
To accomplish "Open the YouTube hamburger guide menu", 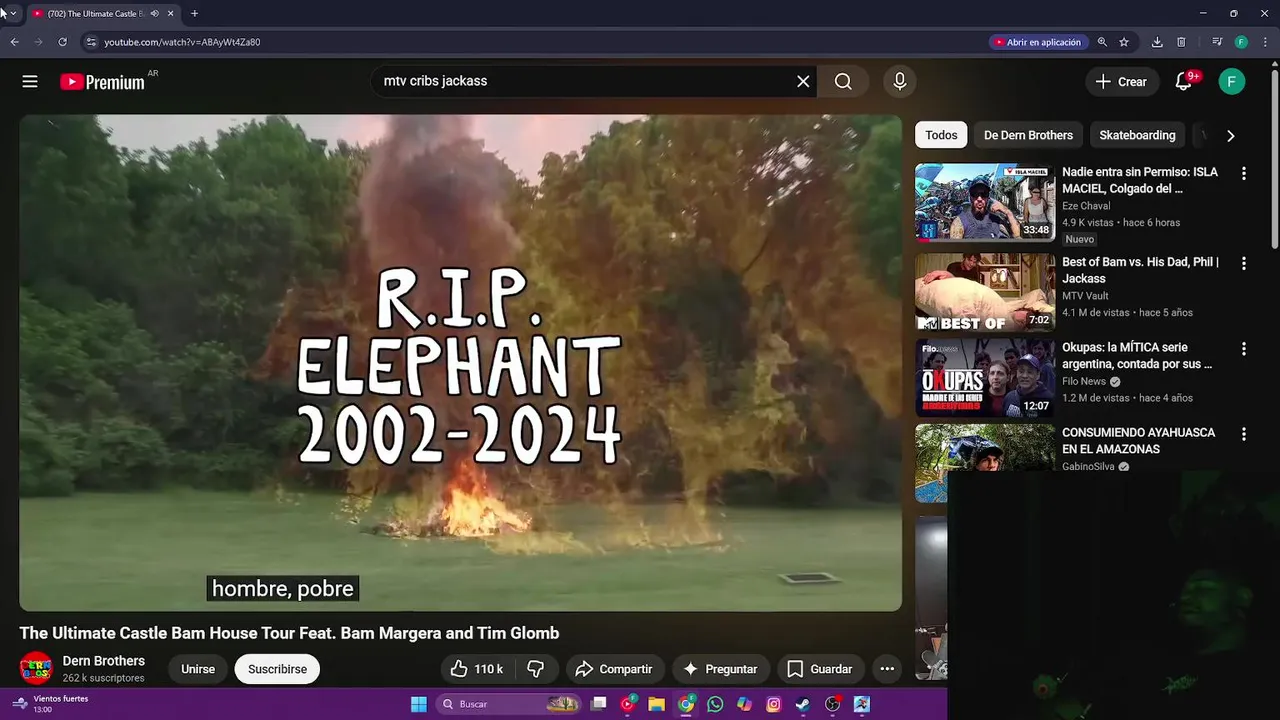I will coord(30,82).
